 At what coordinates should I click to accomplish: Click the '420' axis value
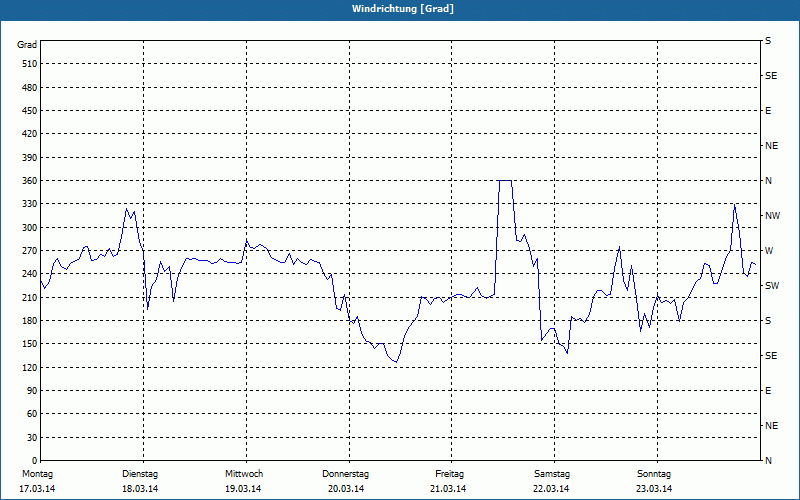(30, 134)
